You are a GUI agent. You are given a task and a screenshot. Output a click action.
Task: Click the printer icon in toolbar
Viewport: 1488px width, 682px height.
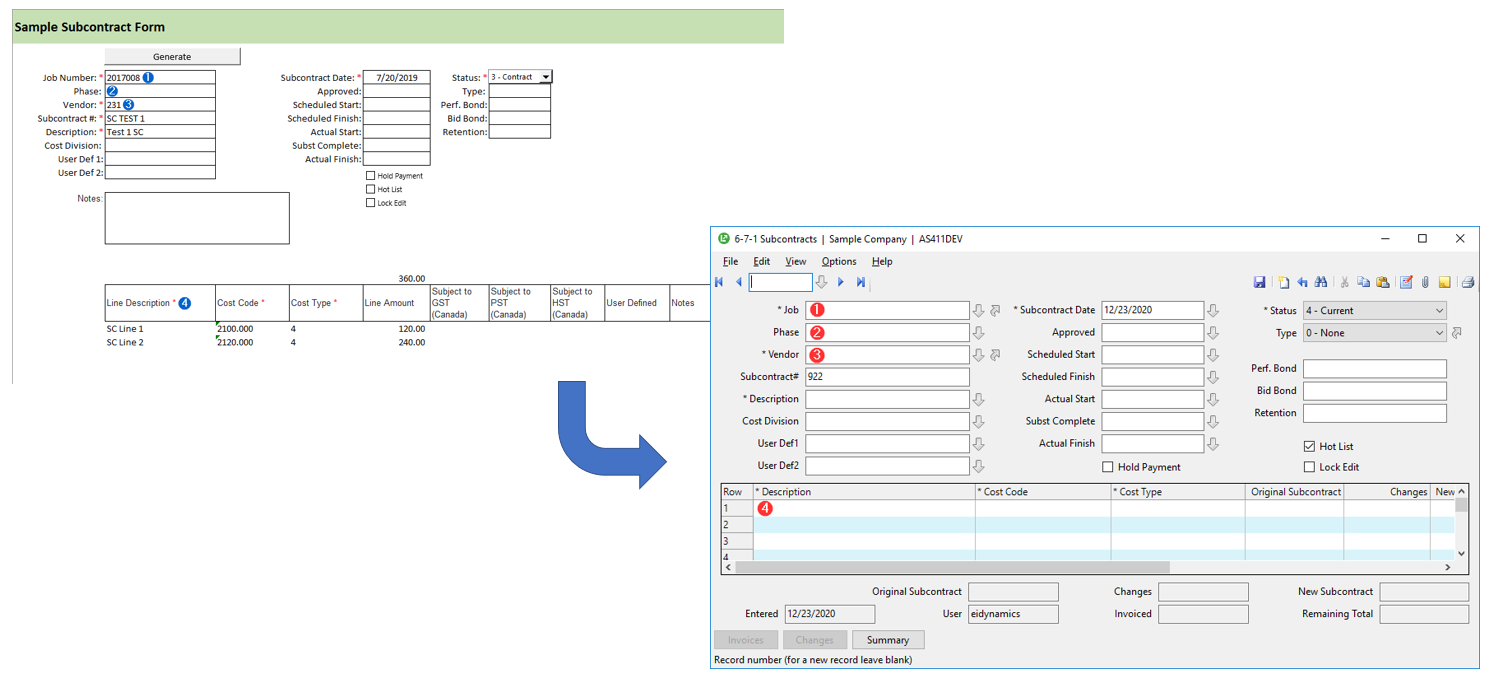(1467, 283)
